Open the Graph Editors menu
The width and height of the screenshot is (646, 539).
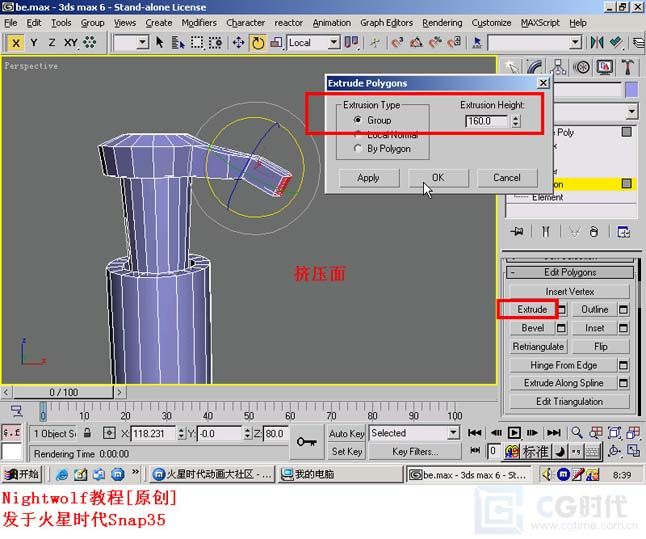click(x=386, y=23)
